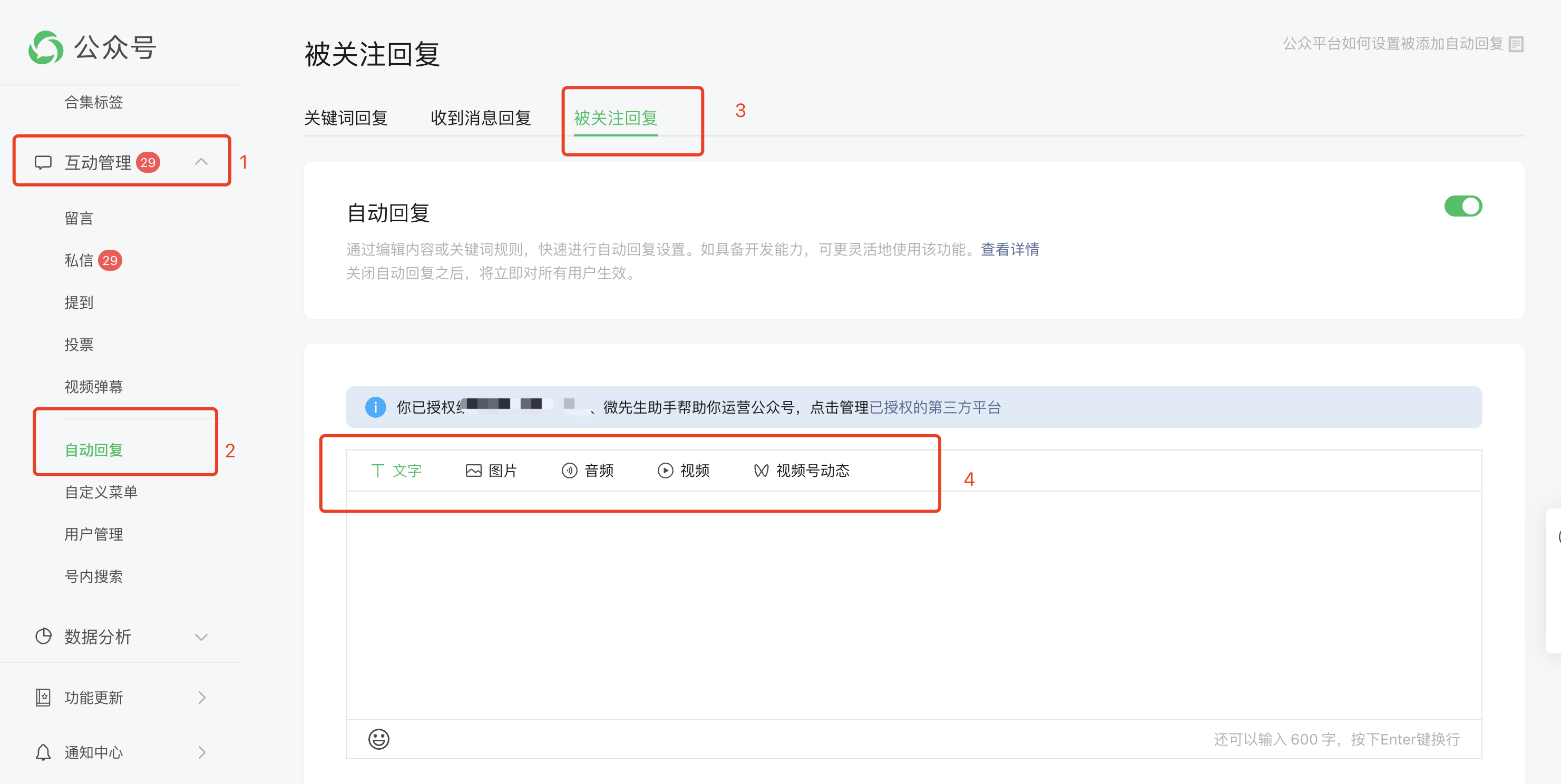The height and width of the screenshot is (784, 1561).
Task: Collapse the 互动管理 menu section
Action: tap(201, 162)
